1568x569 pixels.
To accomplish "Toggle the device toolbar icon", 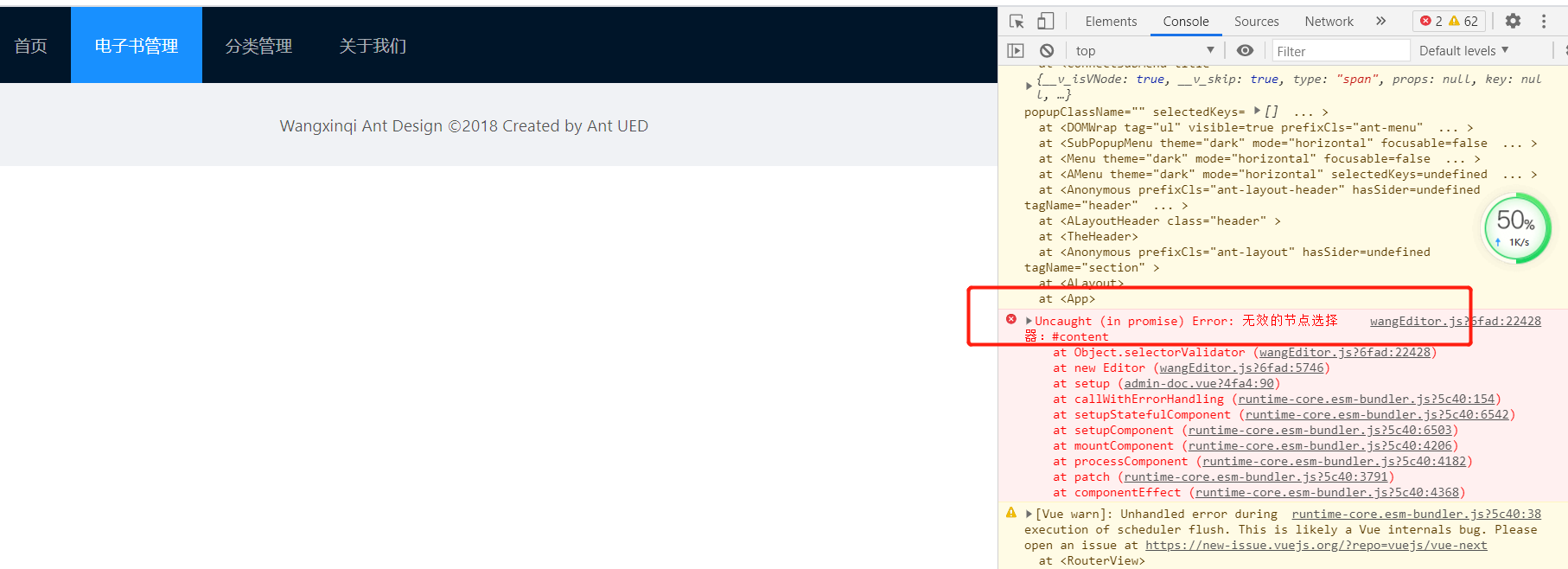I will pos(1045,22).
